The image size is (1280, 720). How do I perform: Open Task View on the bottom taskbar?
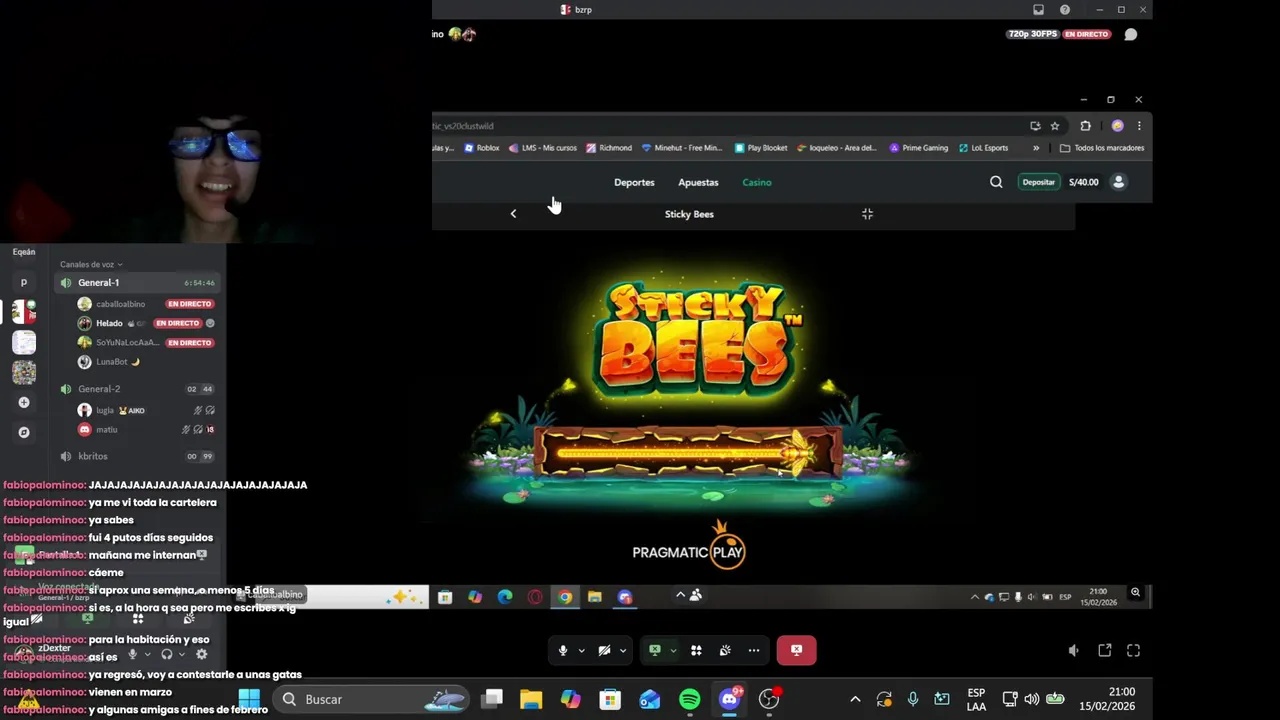[x=492, y=699]
